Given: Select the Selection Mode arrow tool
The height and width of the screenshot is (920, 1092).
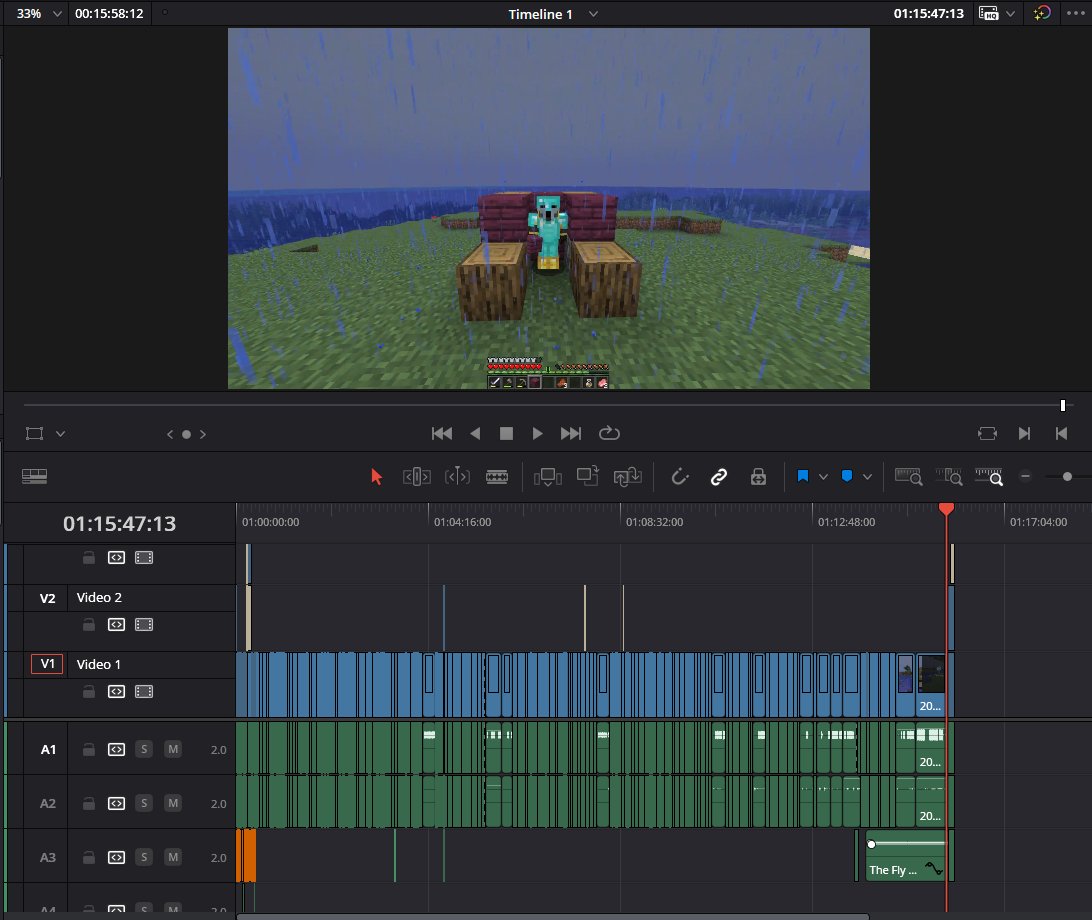Looking at the screenshot, I should tap(376, 477).
